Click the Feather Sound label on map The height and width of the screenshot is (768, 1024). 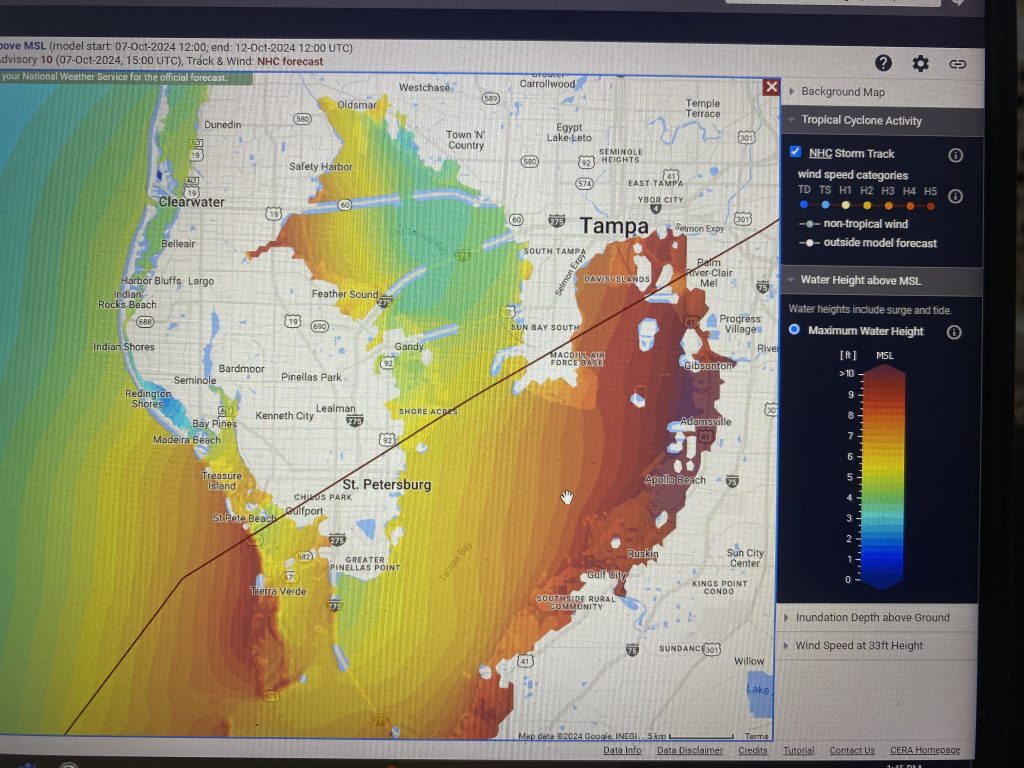[345, 295]
